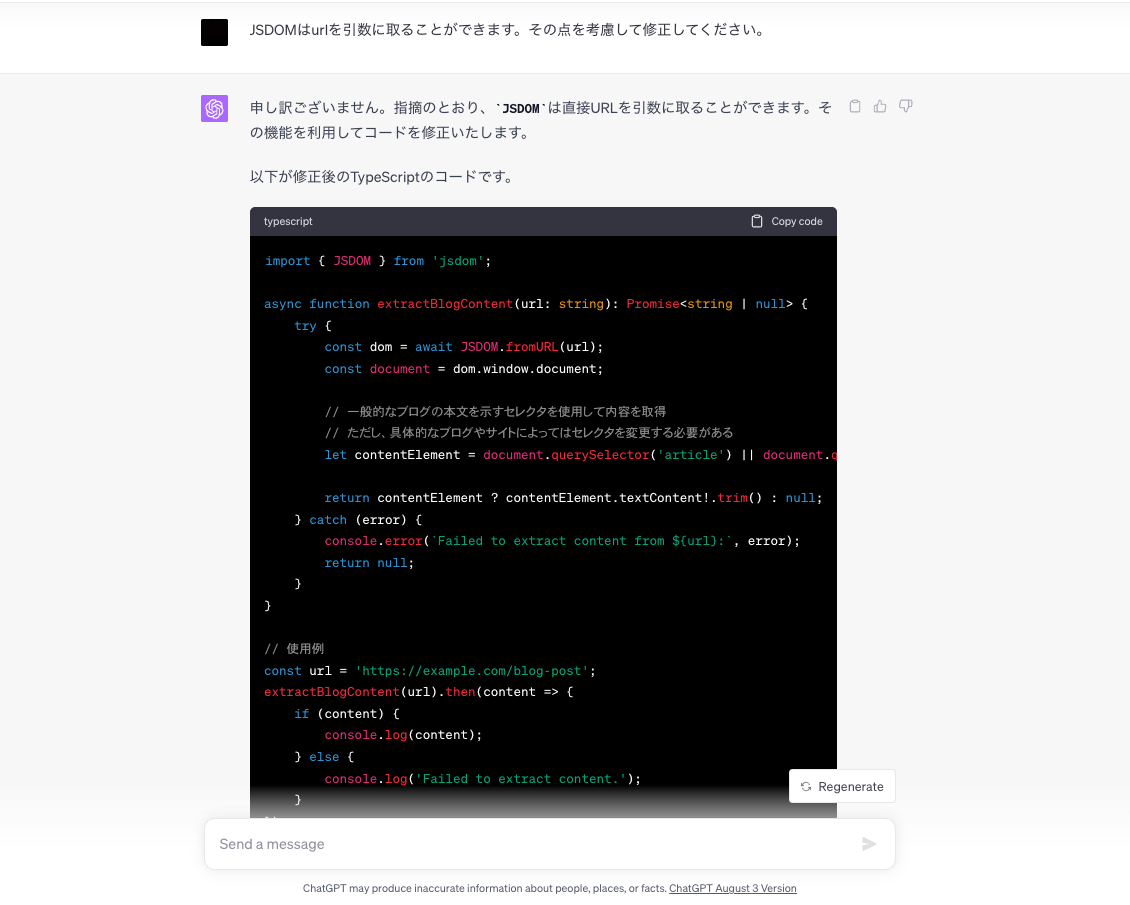Click the '// 使用例' comment line
The height and width of the screenshot is (905, 1130).
294,648
